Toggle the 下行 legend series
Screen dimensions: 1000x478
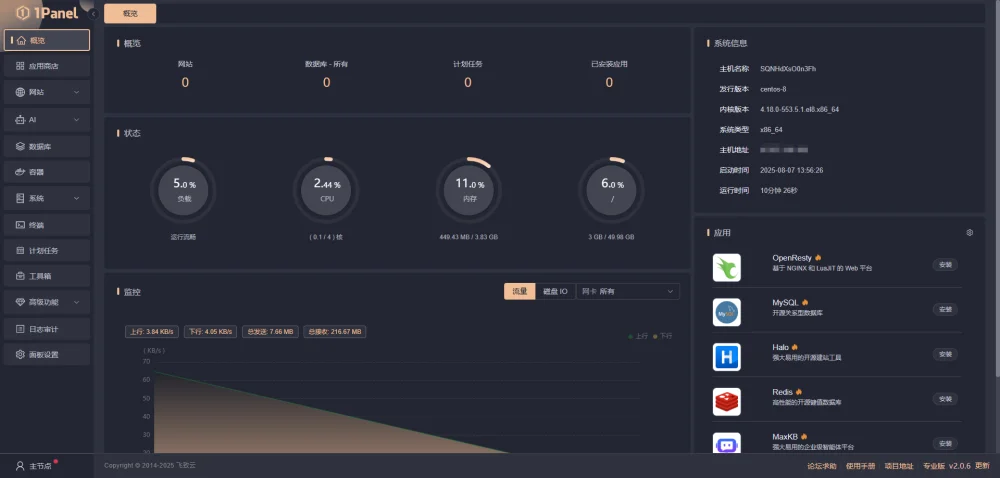[x=662, y=336]
